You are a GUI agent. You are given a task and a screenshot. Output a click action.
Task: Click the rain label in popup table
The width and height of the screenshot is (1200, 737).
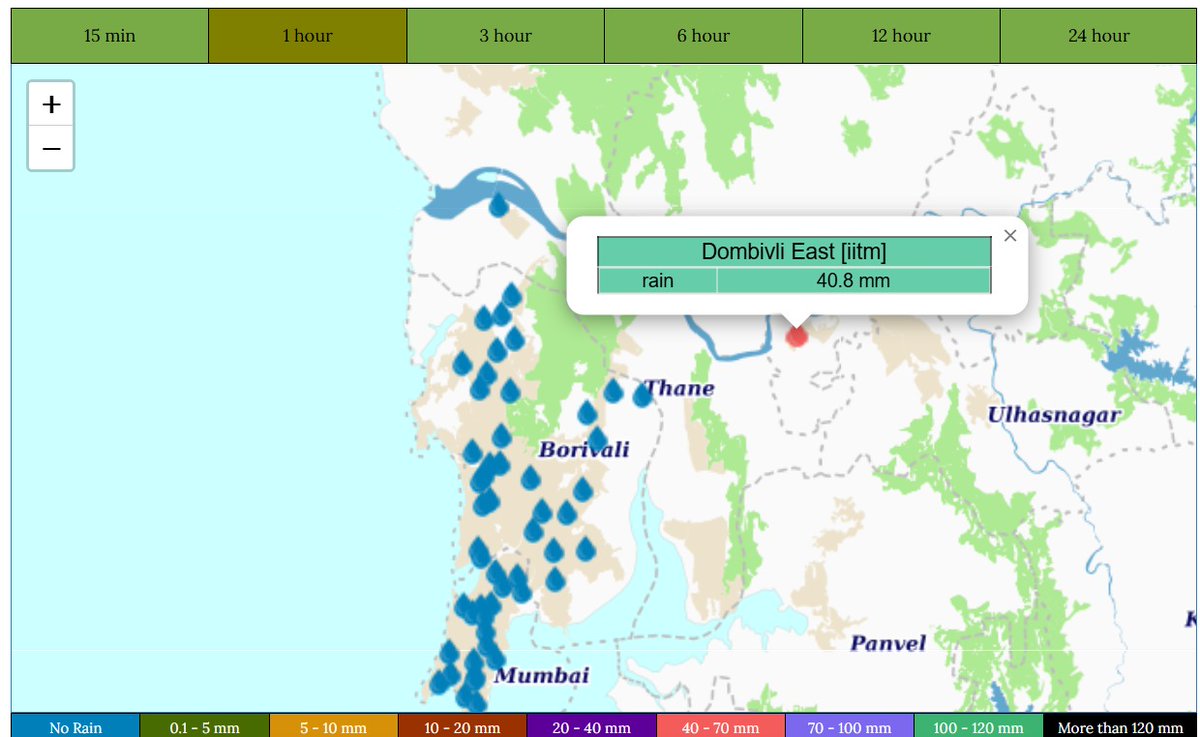[x=657, y=281]
